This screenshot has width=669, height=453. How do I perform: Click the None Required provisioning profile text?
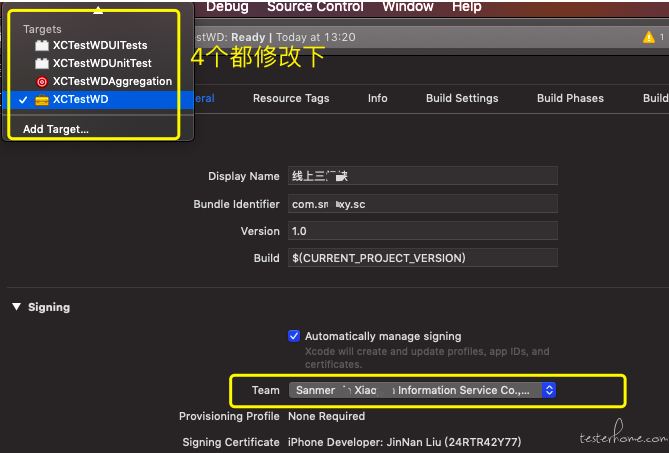pyautogui.click(x=326, y=416)
